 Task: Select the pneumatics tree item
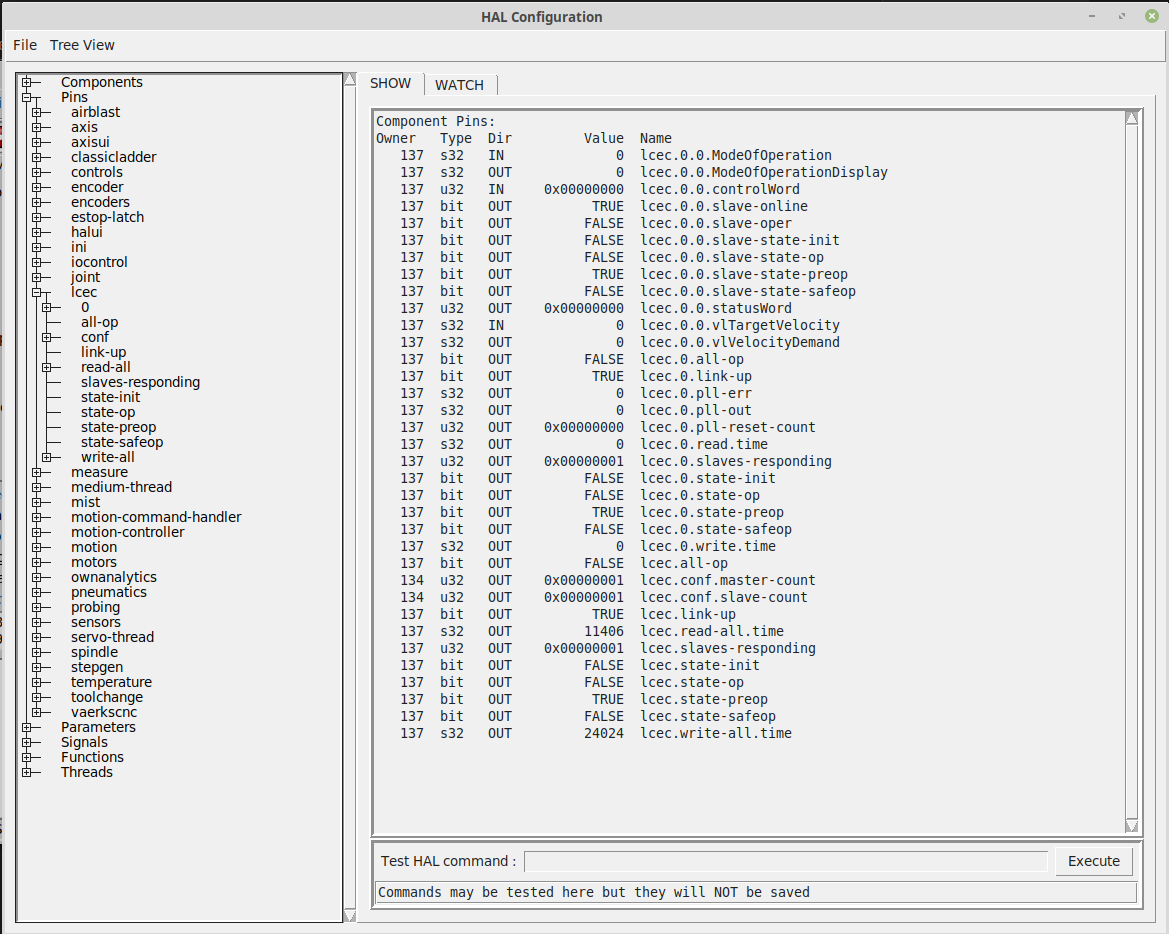click(x=109, y=592)
